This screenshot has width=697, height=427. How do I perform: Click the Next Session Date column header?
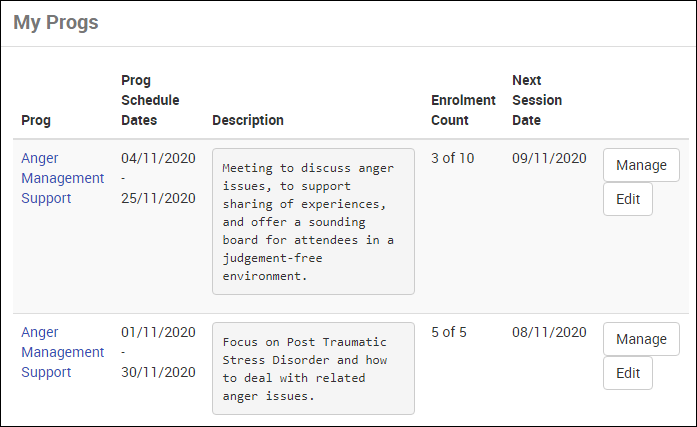(537, 100)
